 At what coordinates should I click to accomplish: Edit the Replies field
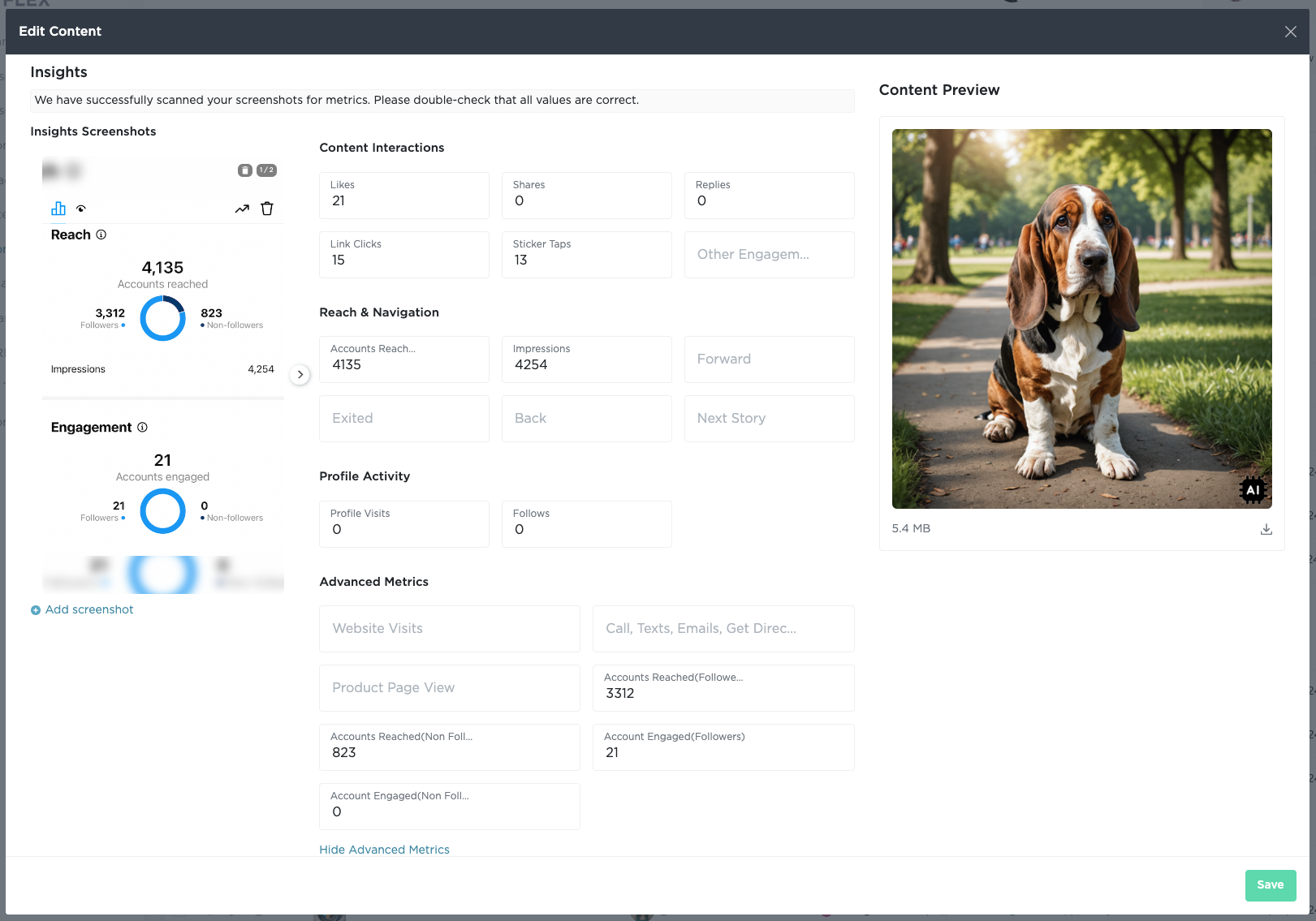[770, 196]
